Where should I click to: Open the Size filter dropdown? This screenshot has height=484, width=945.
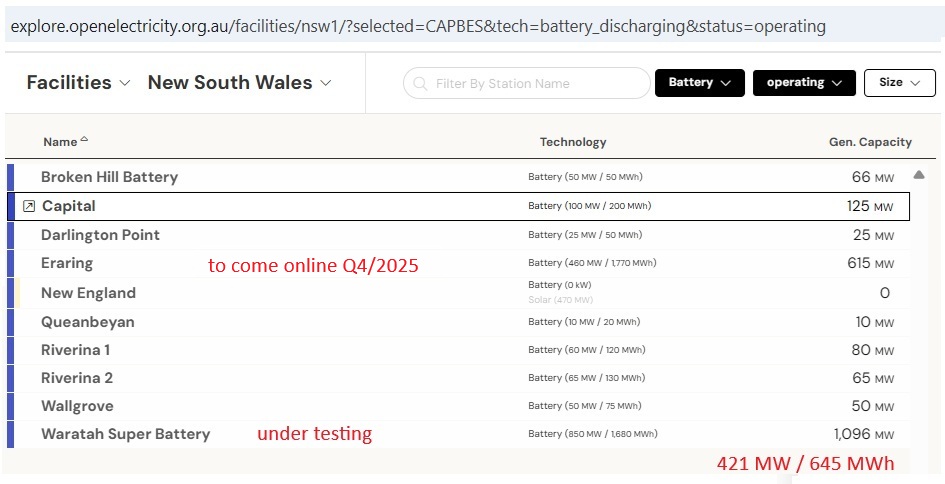coord(899,83)
